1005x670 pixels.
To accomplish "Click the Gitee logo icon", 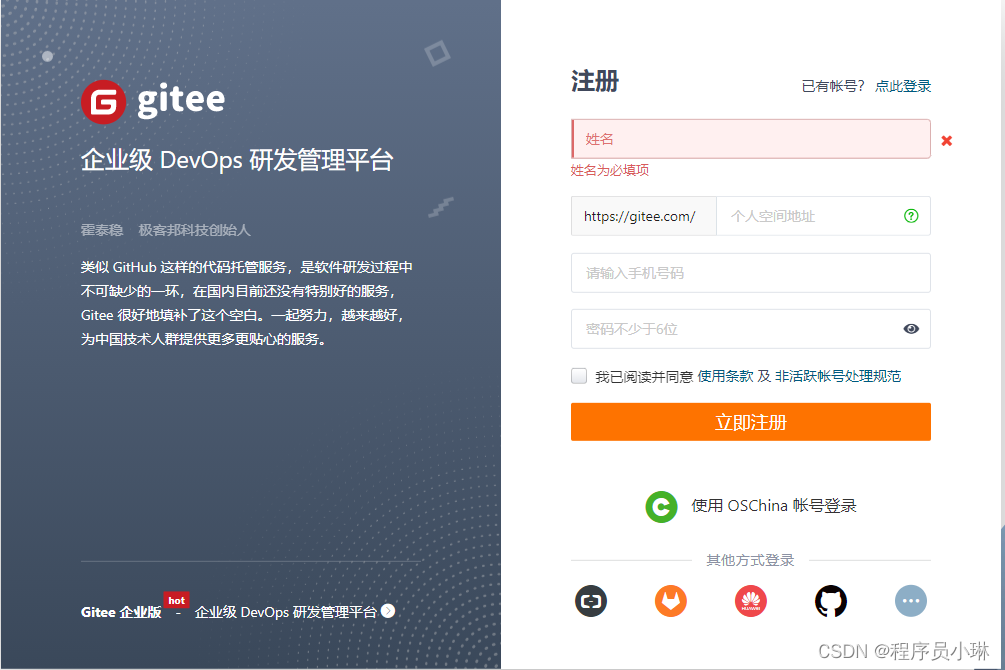I will click(103, 102).
